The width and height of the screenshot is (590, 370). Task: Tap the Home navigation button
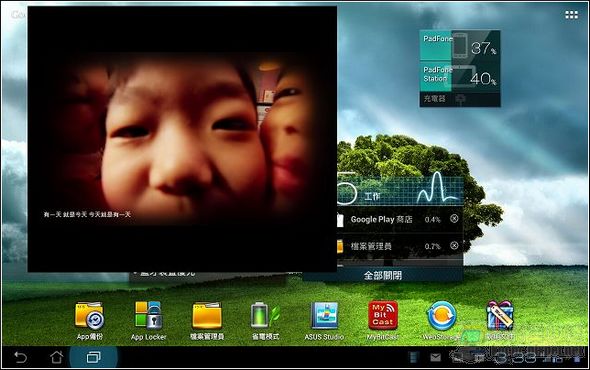pyautogui.click(x=56, y=357)
